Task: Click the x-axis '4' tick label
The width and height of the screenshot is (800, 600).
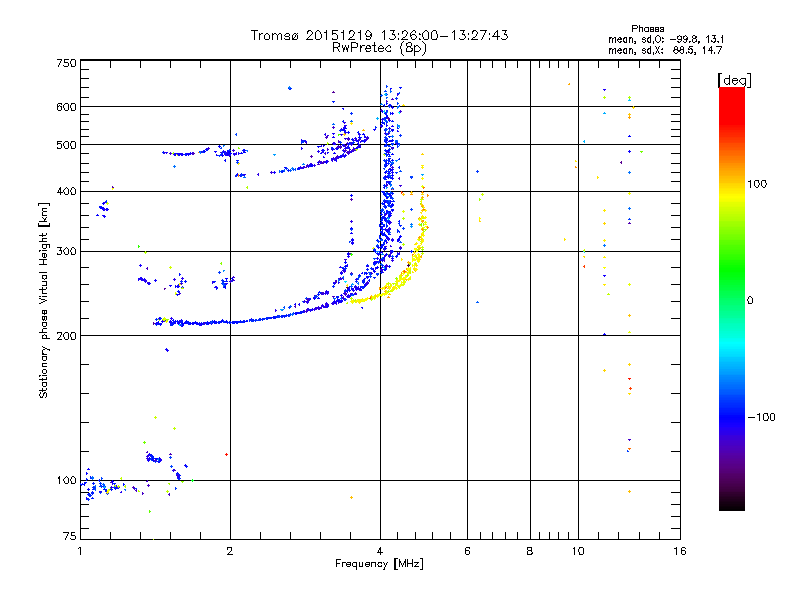Action: [380, 551]
